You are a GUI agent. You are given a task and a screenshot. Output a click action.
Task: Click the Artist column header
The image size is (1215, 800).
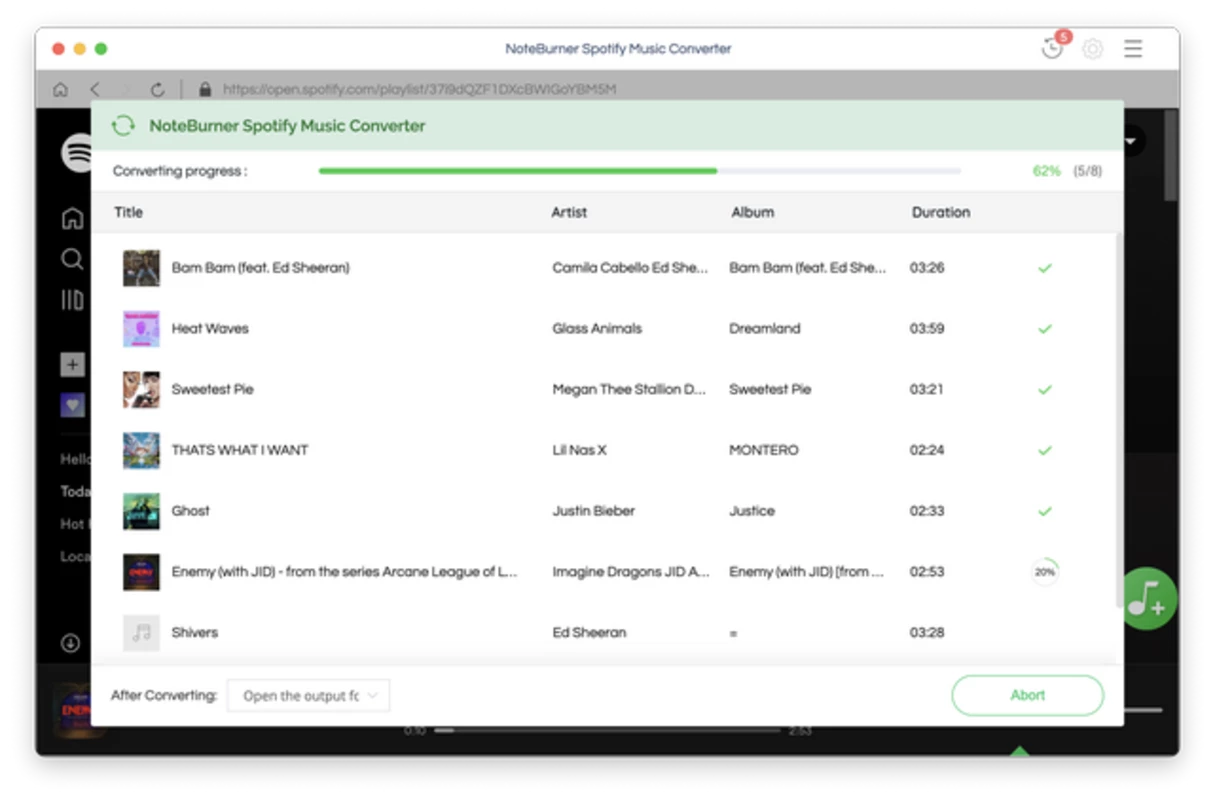(x=569, y=212)
